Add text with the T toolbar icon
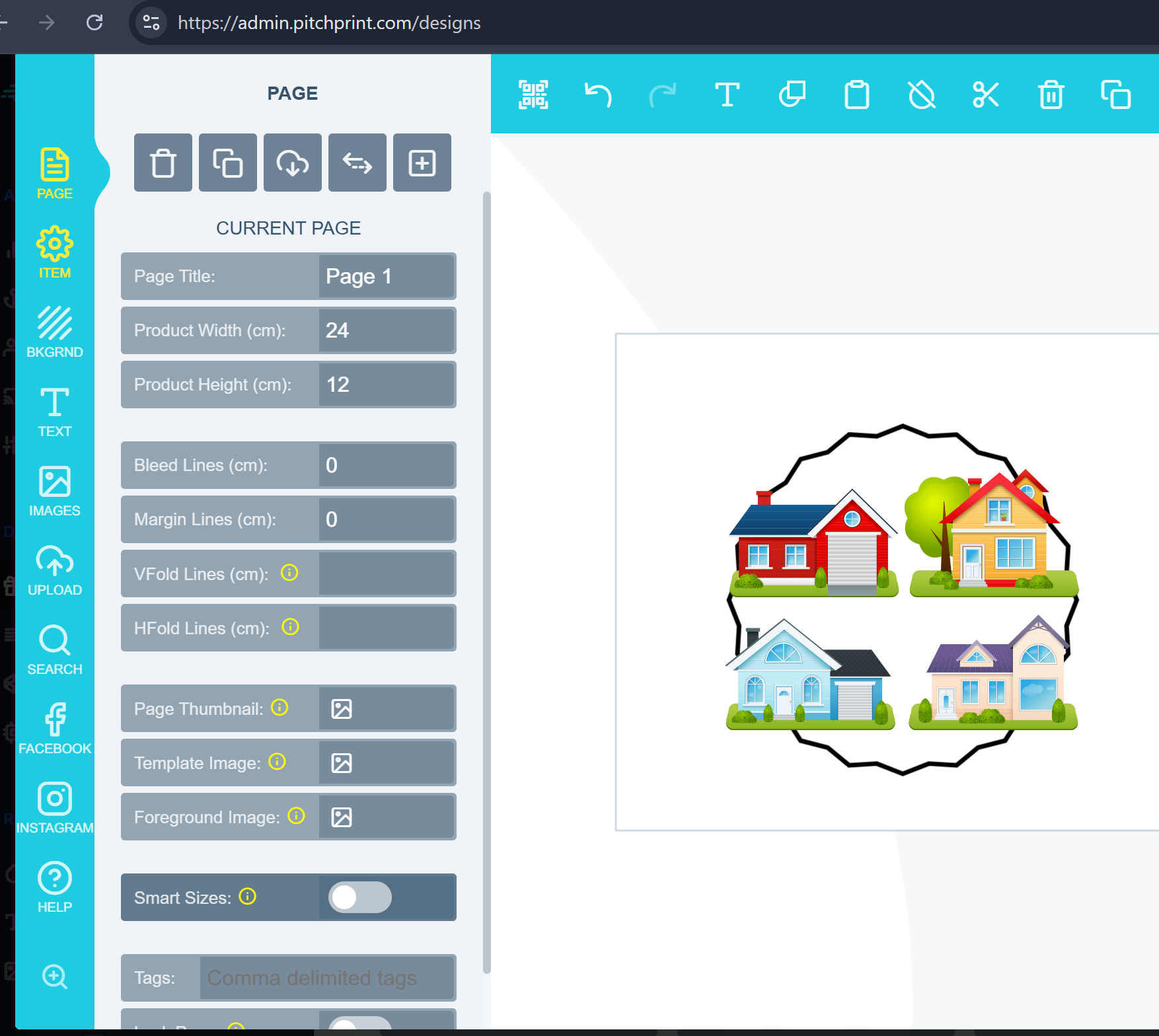 pos(728,94)
